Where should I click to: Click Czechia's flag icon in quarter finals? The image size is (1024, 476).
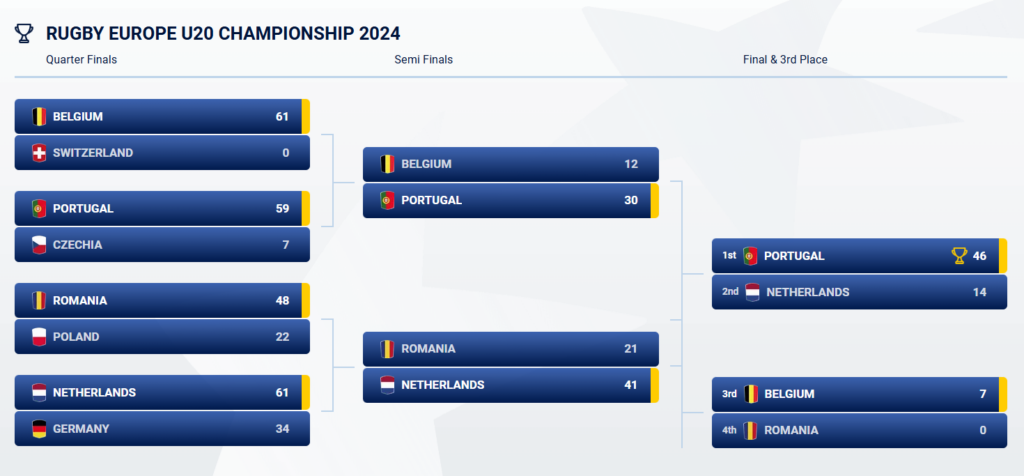39,245
